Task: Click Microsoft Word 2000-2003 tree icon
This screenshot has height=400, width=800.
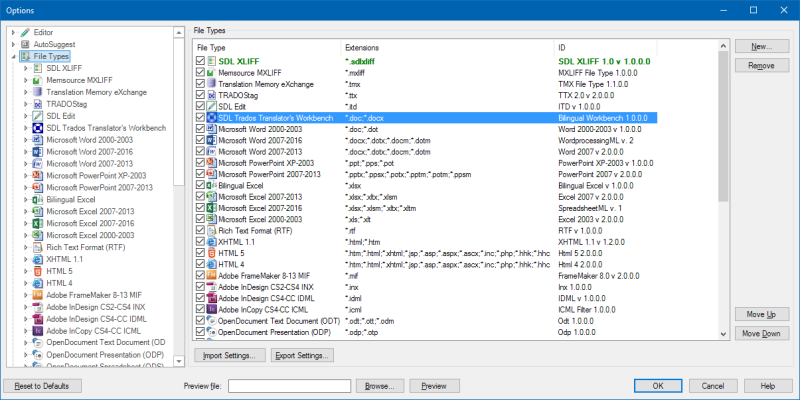Action: [x=37, y=140]
